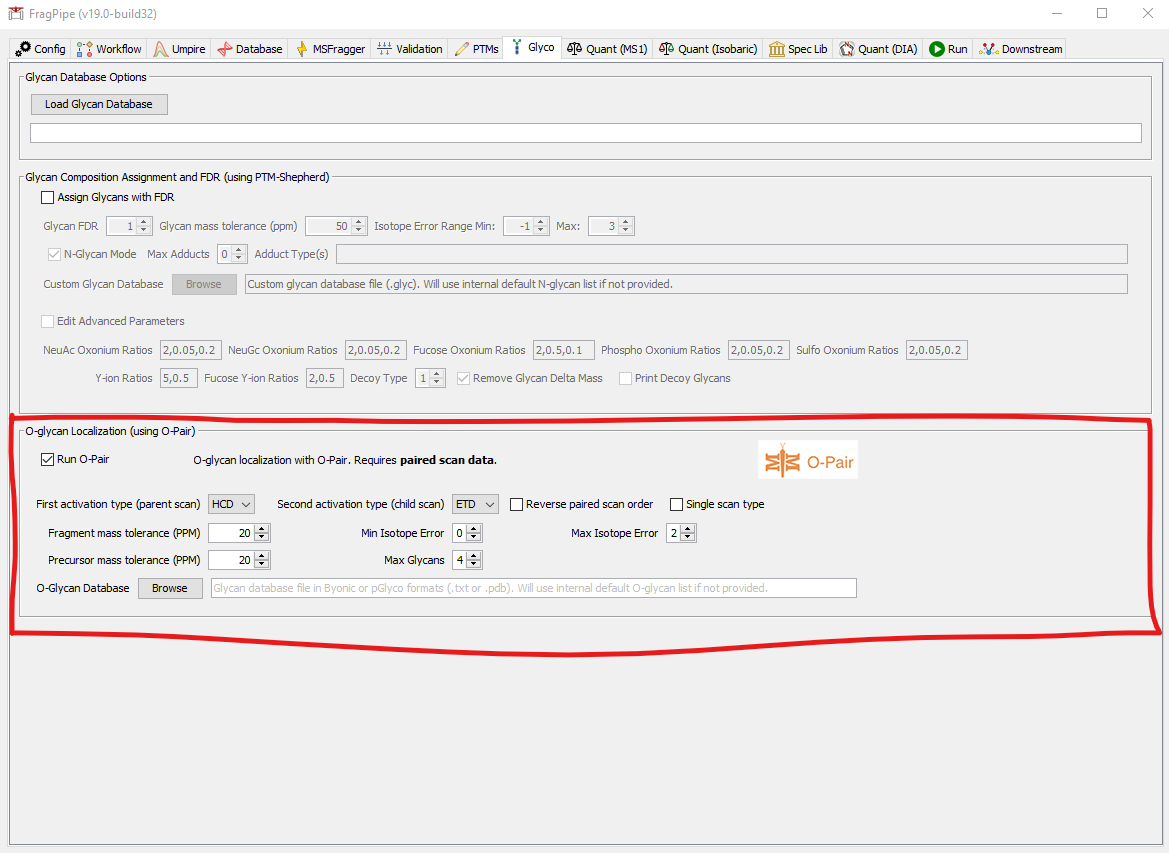Click the Database tab DNA icon
This screenshot has height=853, width=1169.
pyautogui.click(x=224, y=48)
